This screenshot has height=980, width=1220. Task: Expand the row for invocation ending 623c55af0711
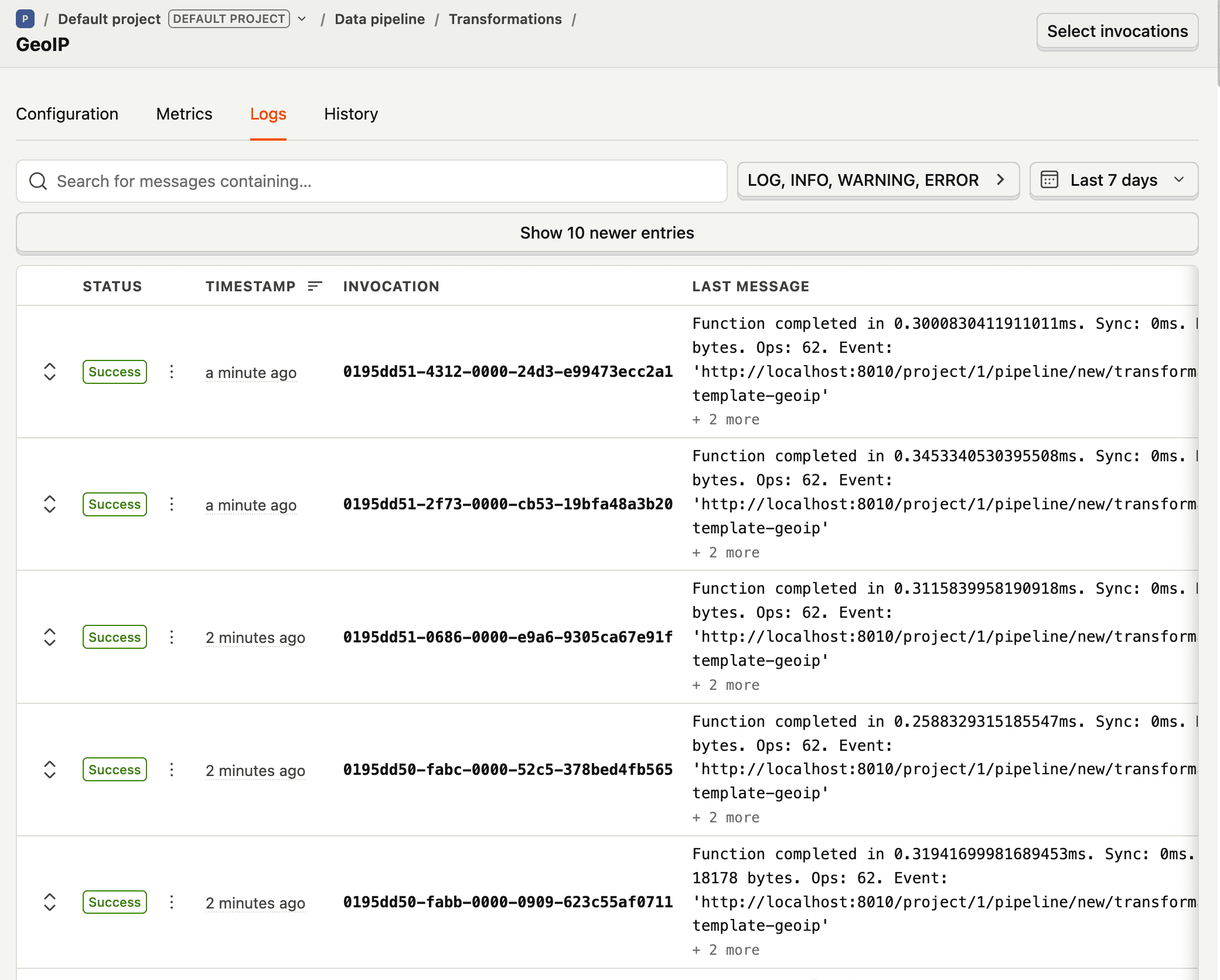coord(50,902)
